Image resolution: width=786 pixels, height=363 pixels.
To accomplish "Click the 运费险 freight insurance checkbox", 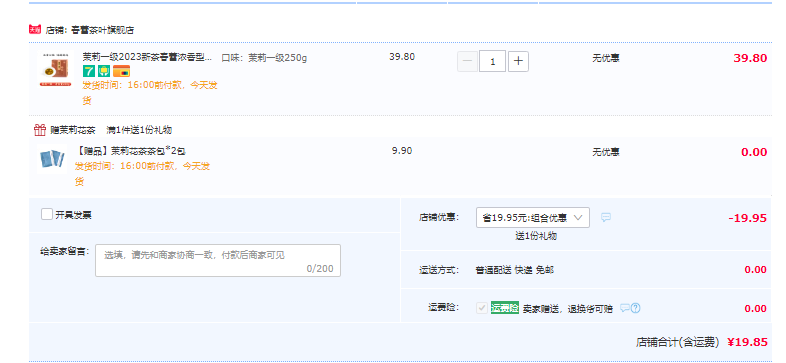I will [x=481, y=308].
